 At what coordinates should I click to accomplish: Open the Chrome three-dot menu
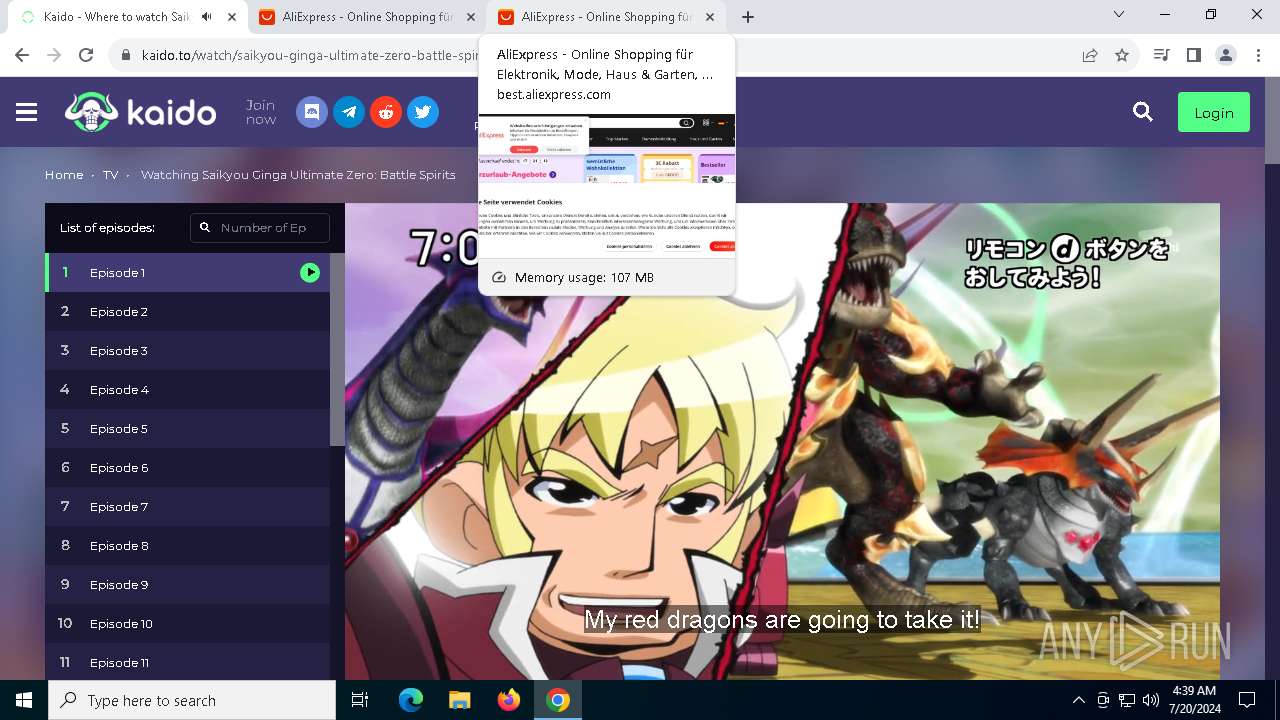[x=1258, y=55]
